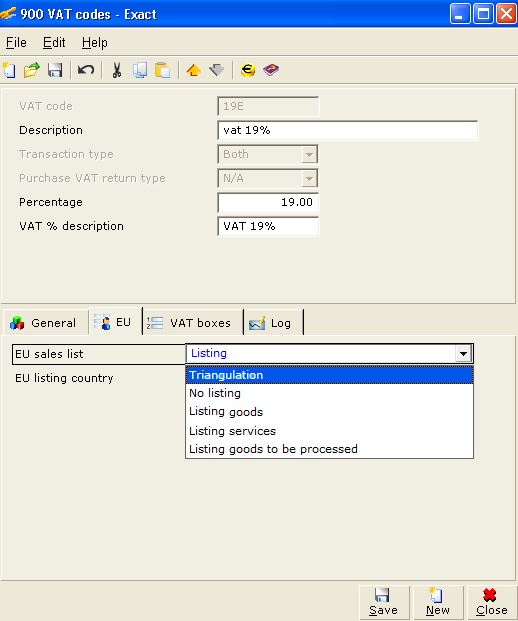This screenshot has width=518, height=621.
Task: Open the Edit menu
Action: tap(54, 42)
